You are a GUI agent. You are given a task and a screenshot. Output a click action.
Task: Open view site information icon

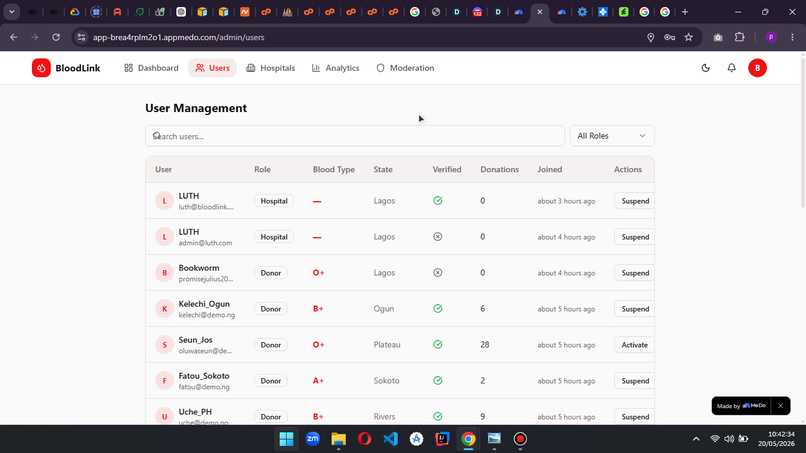(81, 37)
